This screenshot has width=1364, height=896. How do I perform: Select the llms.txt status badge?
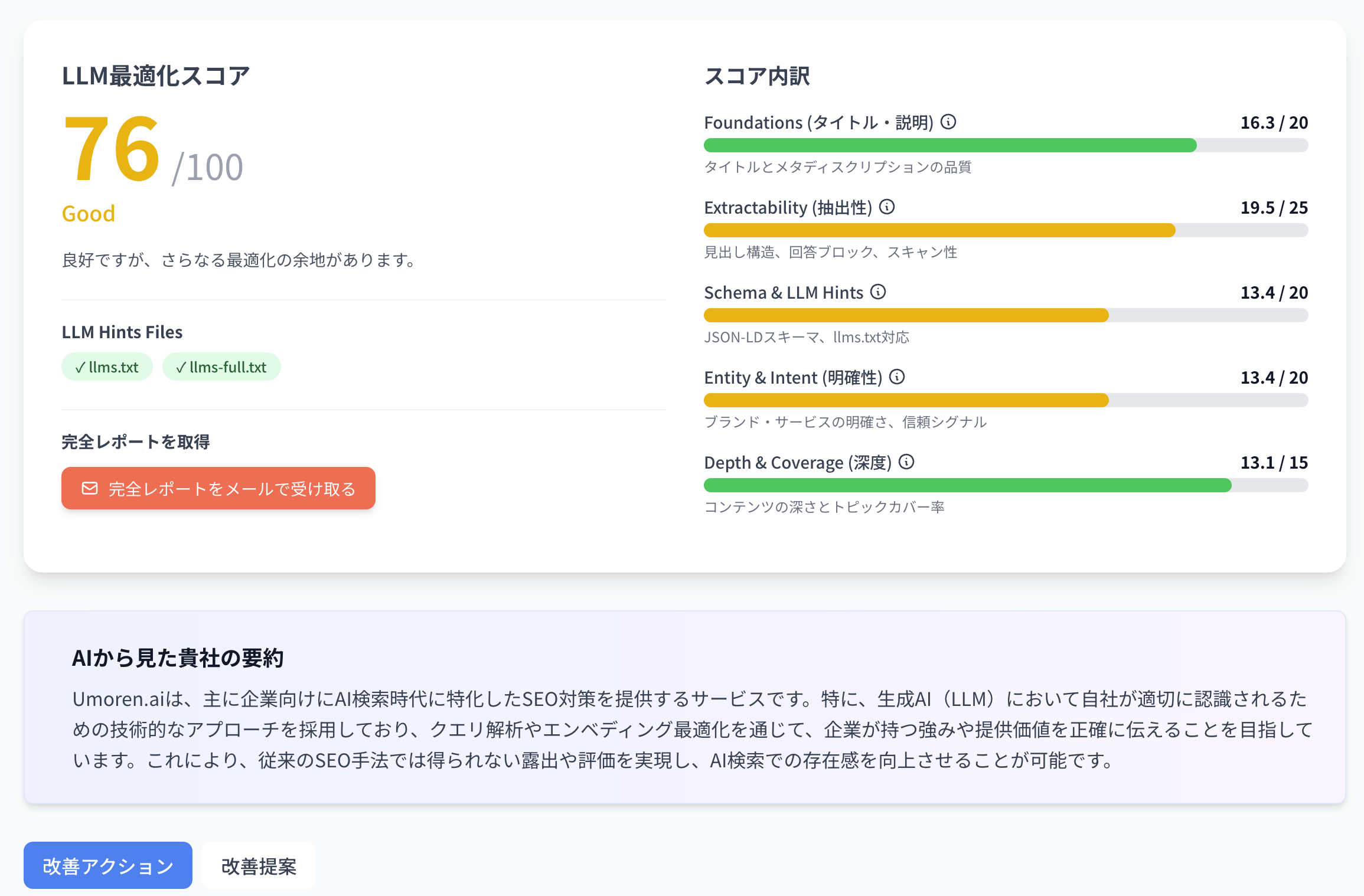pyautogui.click(x=107, y=367)
